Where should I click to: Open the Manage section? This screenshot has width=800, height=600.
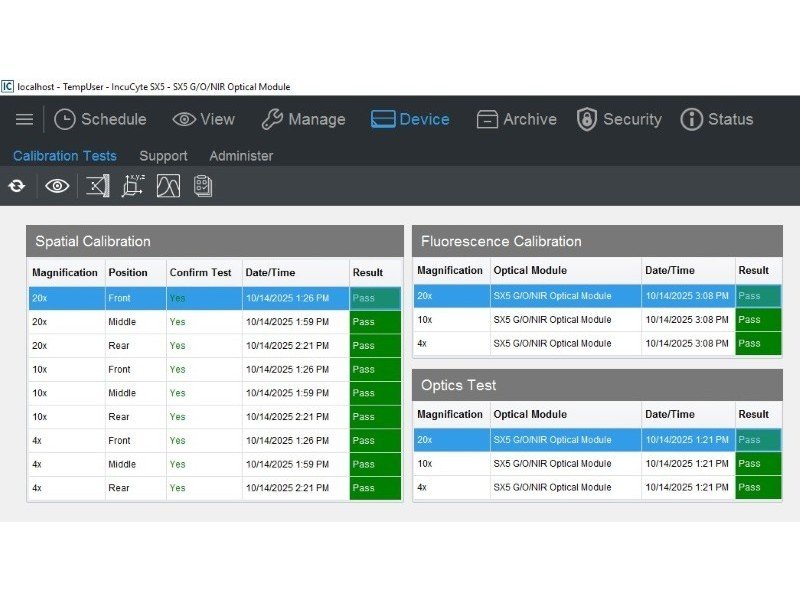303,119
